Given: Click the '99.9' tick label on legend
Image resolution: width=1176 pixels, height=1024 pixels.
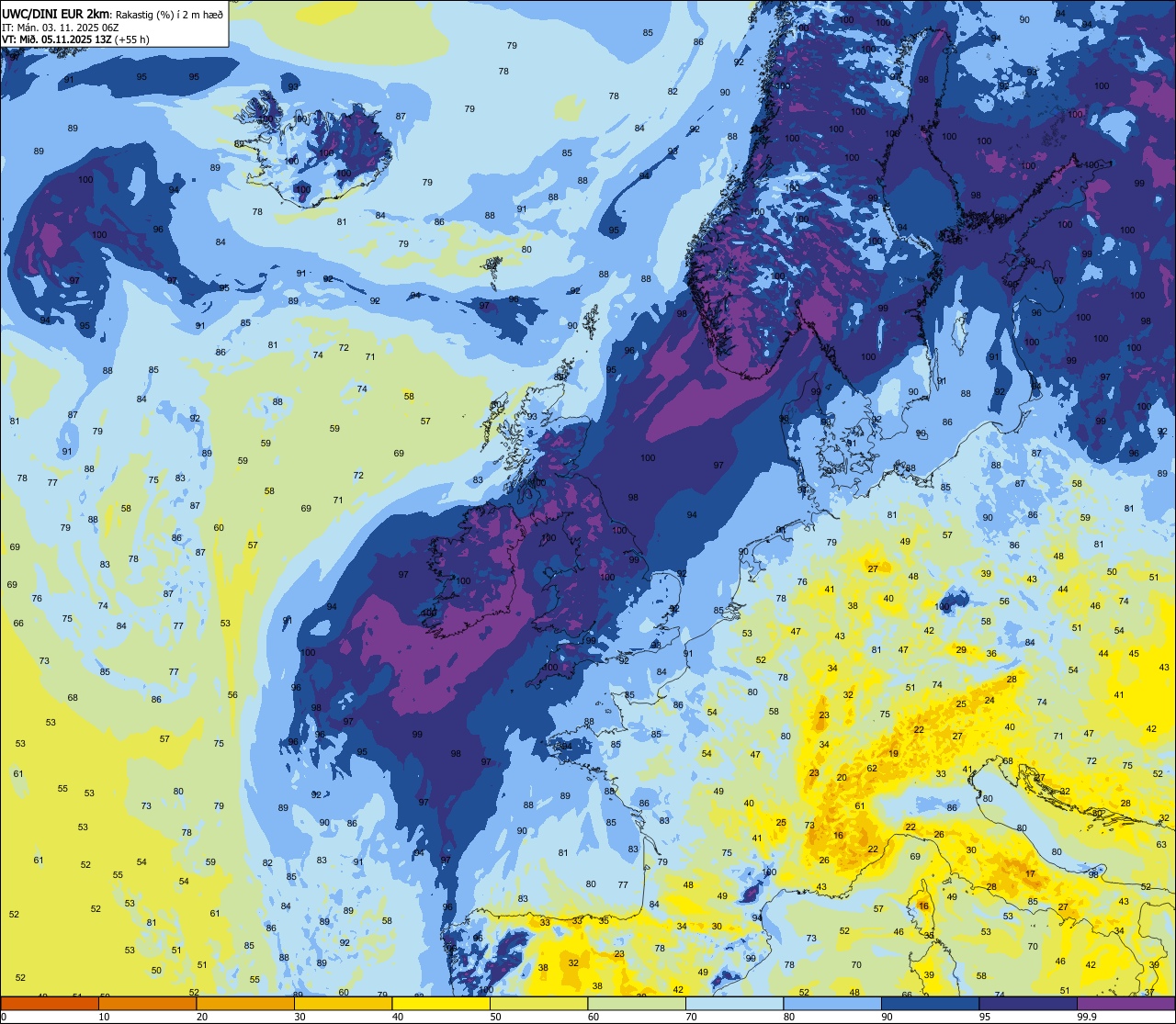Looking at the screenshot, I should coord(1087,1017).
